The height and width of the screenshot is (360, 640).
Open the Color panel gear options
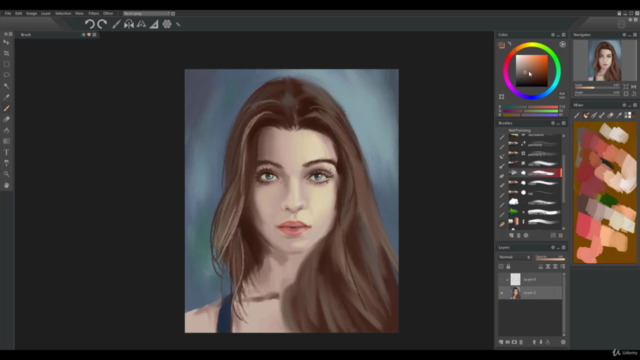[553, 35]
